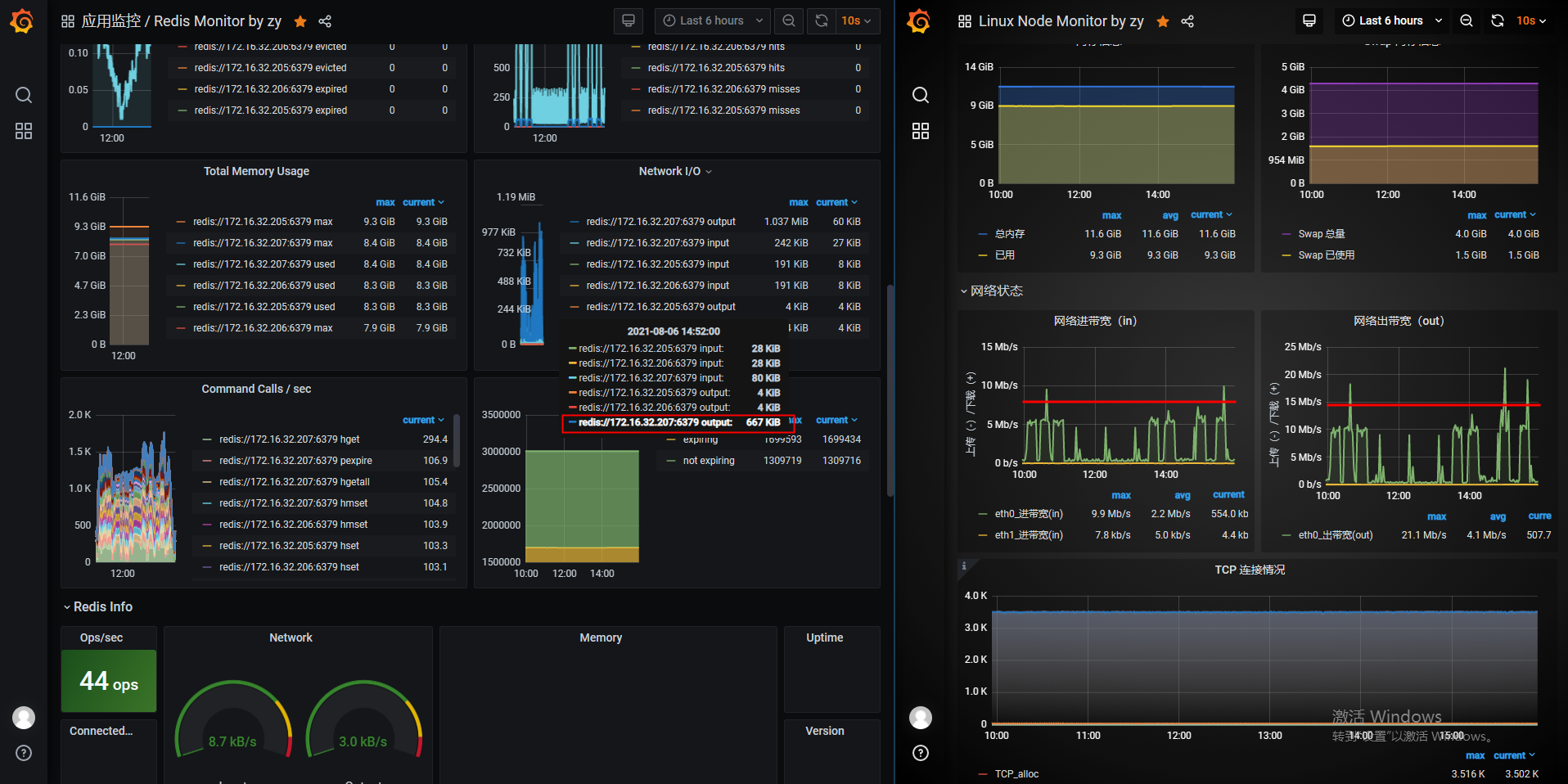Open the dashboards grid icon in the right sidebar
Viewport: 1568px width, 784px height.
pos(921,131)
